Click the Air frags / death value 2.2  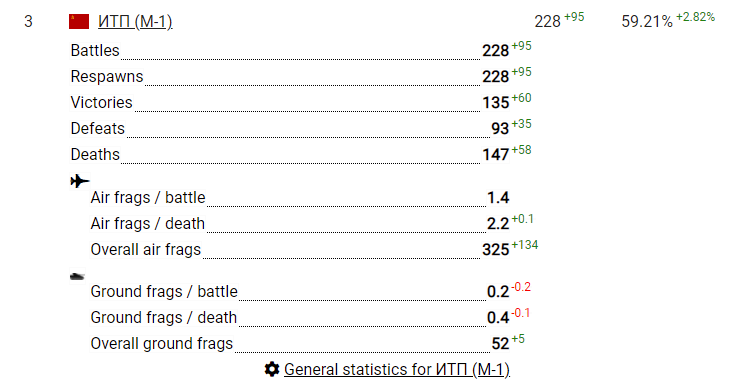coord(498,224)
